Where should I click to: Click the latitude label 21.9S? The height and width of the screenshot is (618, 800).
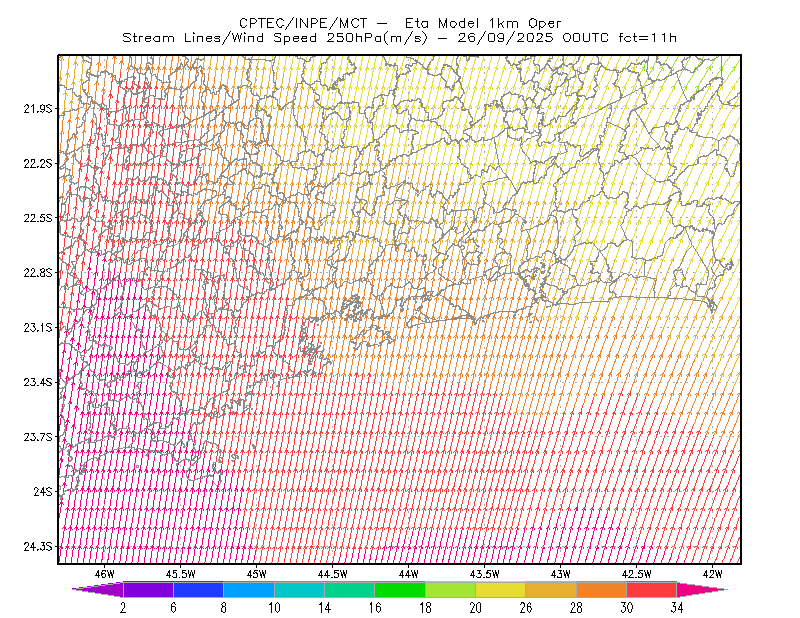pos(38,109)
